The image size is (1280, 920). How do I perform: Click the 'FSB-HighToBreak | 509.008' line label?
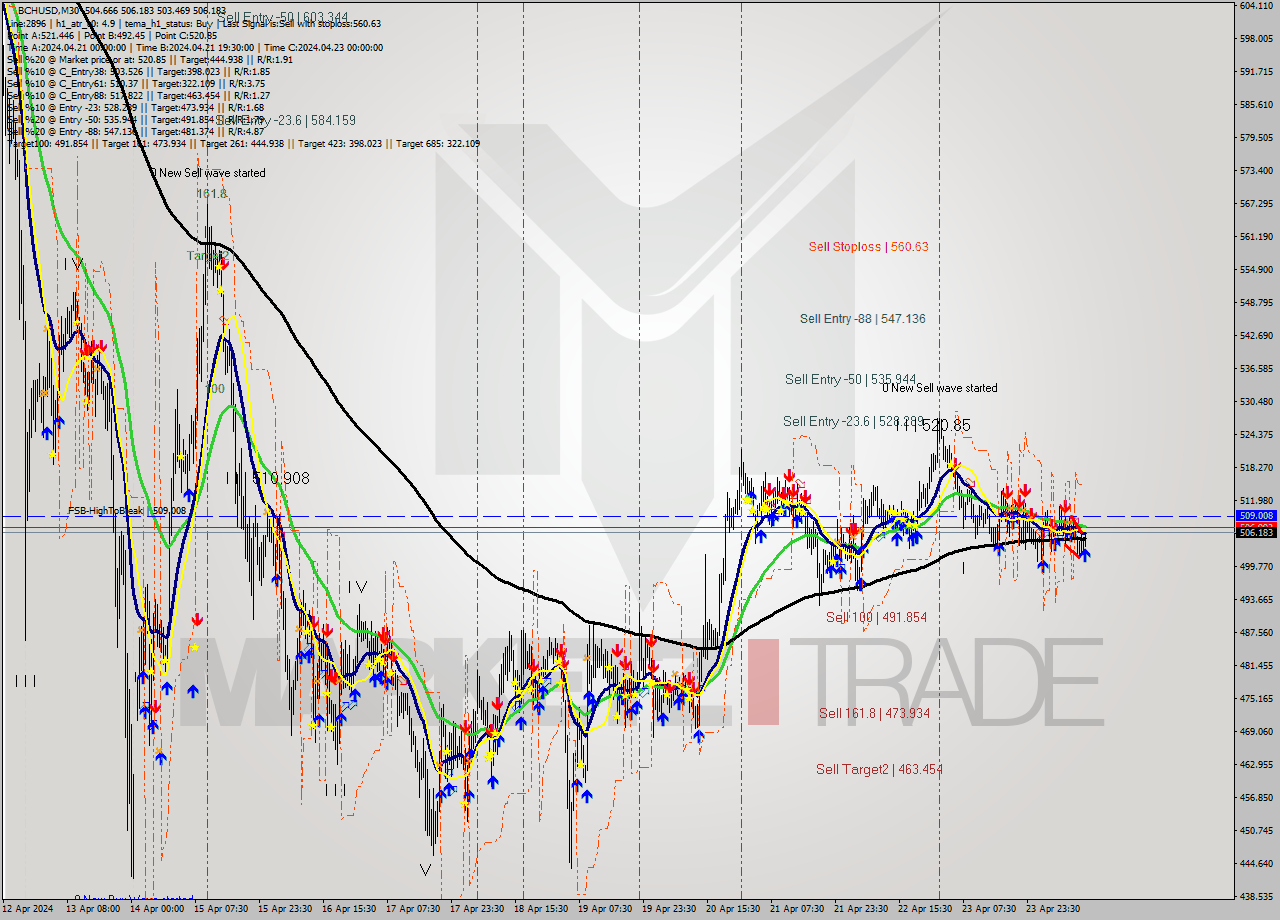tap(127, 510)
